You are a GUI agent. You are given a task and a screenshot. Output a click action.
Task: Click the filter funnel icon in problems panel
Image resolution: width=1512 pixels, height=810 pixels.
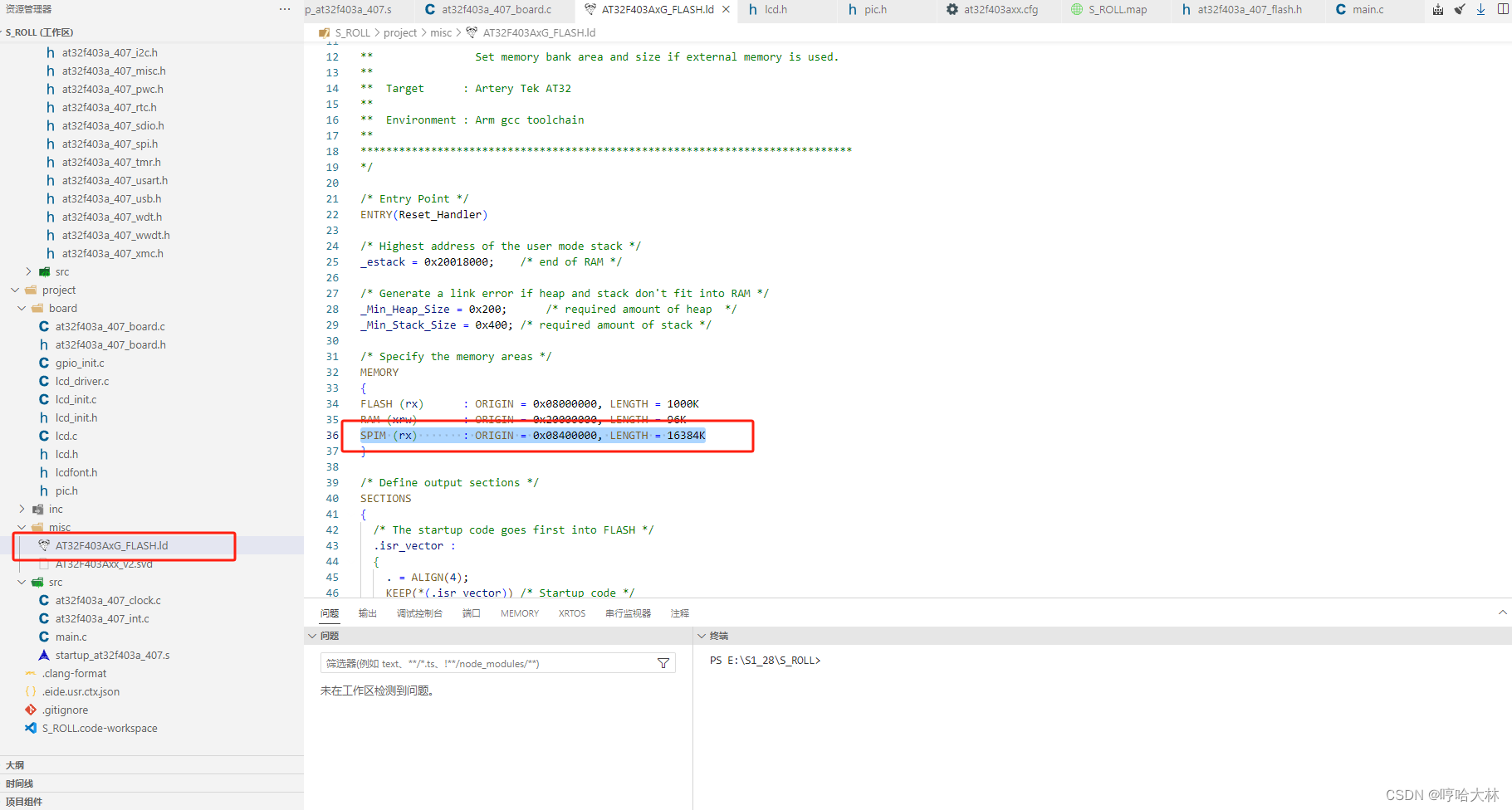(663, 663)
